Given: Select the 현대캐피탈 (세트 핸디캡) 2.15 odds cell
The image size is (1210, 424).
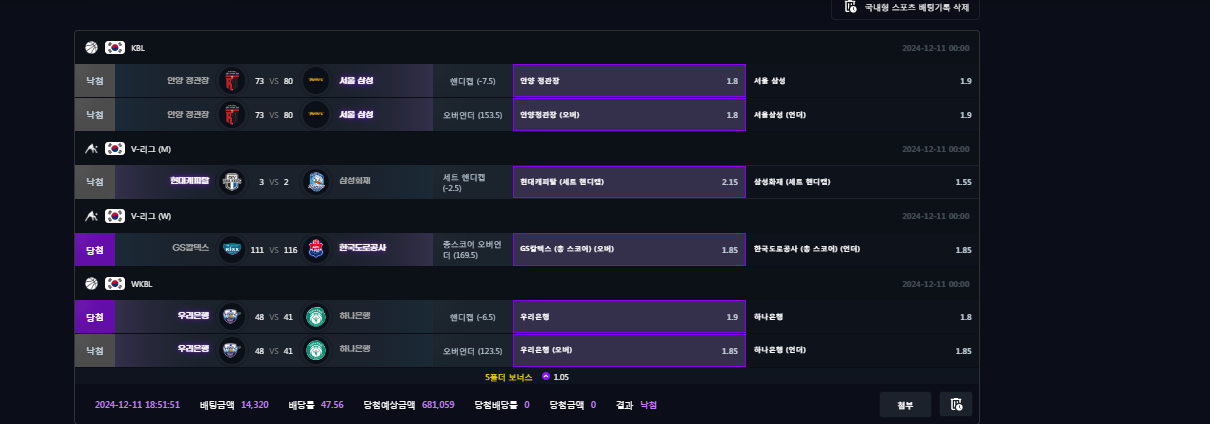Looking at the screenshot, I should pyautogui.click(x=629, y=182).
